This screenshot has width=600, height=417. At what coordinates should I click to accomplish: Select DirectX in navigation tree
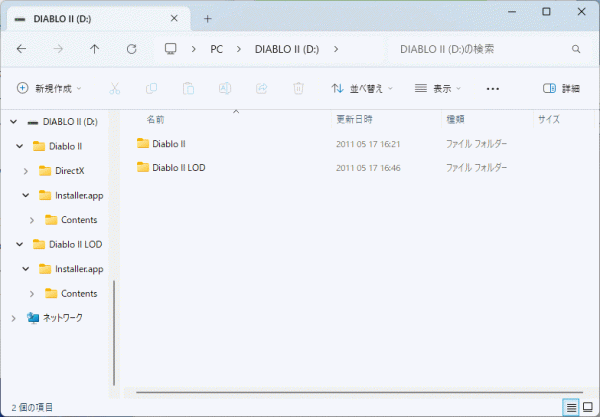(70, 171)
